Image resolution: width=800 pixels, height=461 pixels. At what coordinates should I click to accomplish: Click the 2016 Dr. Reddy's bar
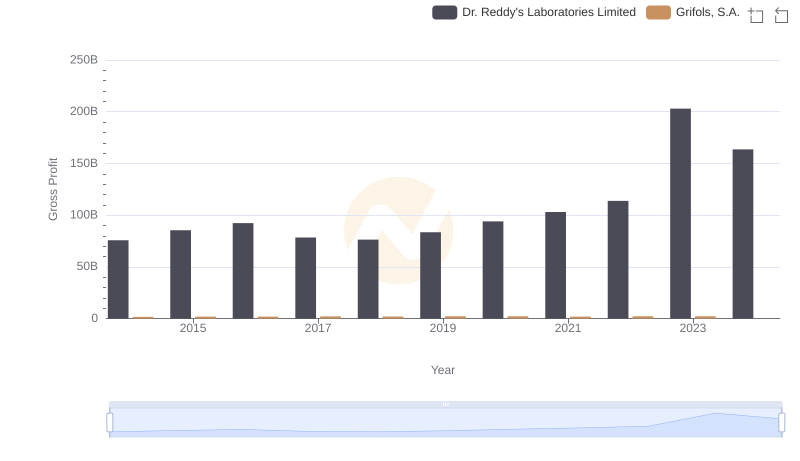(x=243, y=271)
